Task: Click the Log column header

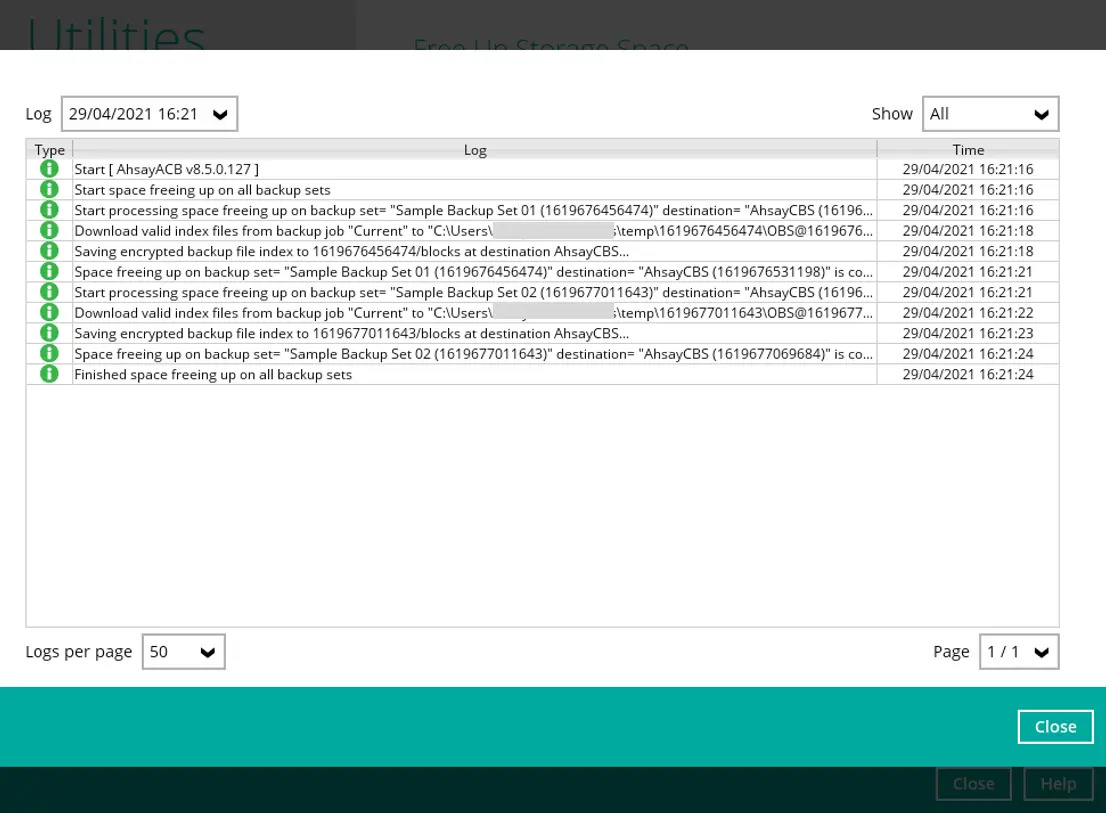Action: (475, 150)
